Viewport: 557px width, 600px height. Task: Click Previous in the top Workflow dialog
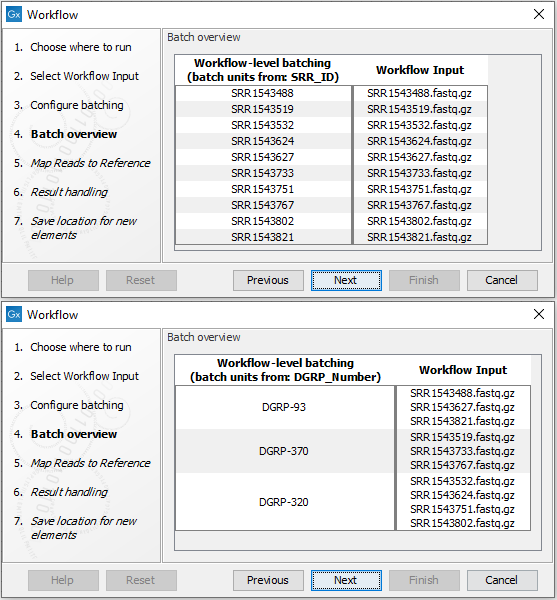pos(268,280)
